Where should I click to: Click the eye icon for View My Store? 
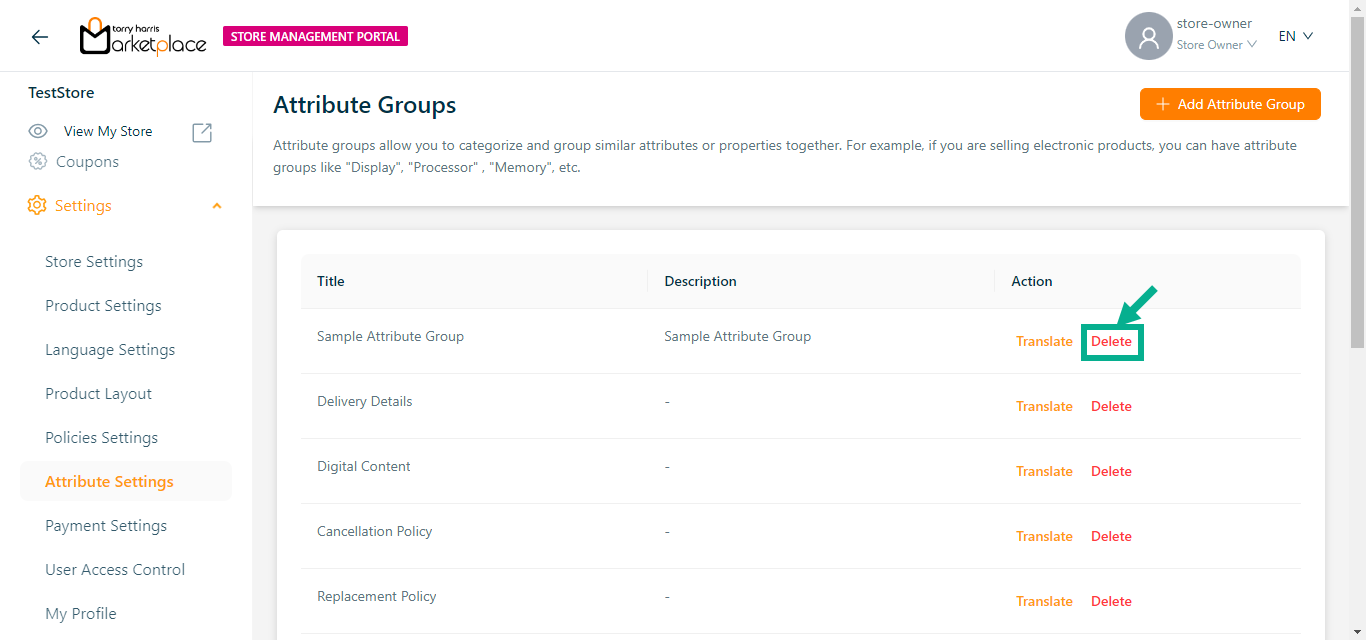click(38, 131)
